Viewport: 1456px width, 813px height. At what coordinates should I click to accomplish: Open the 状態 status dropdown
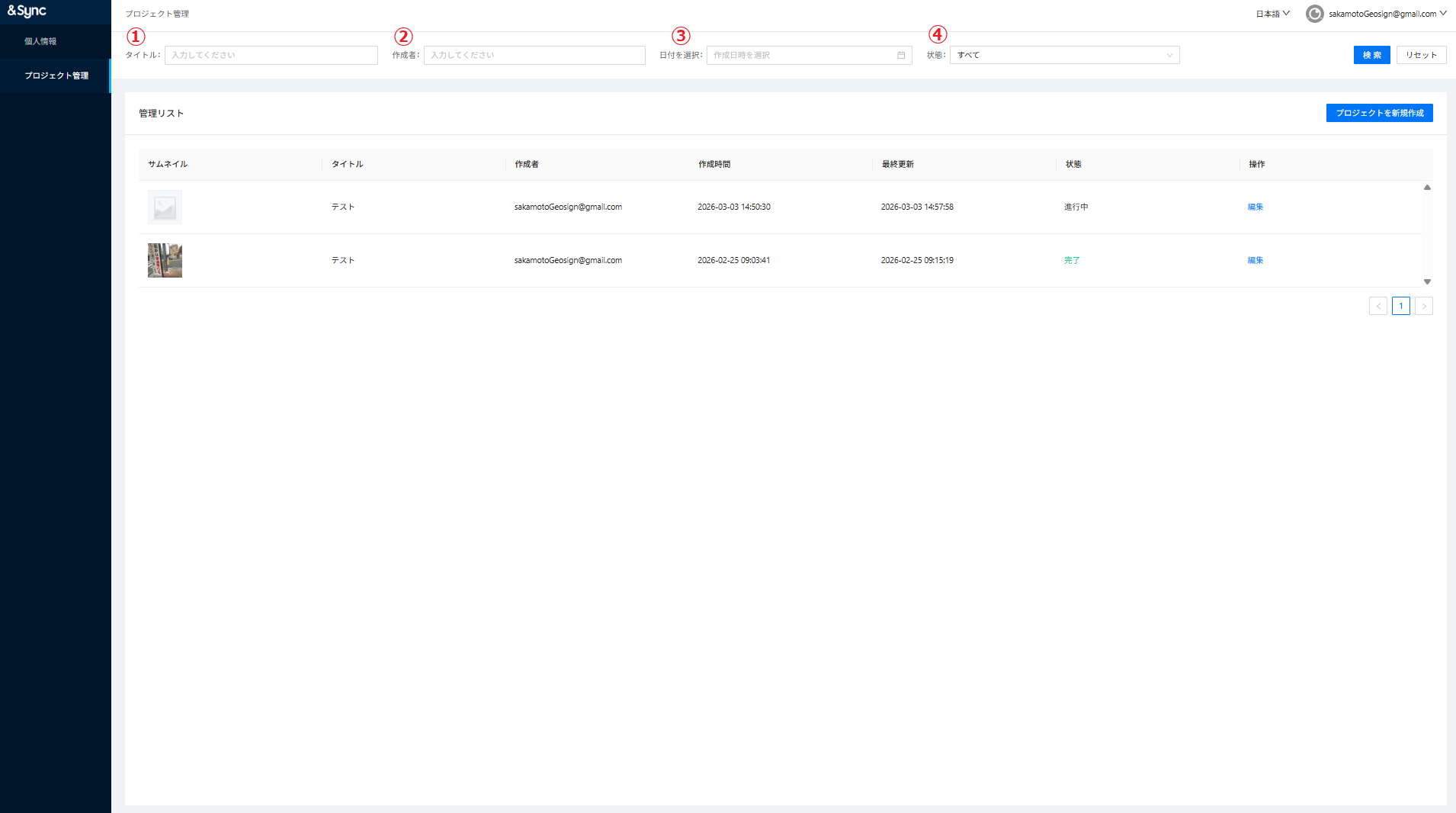1064,55
